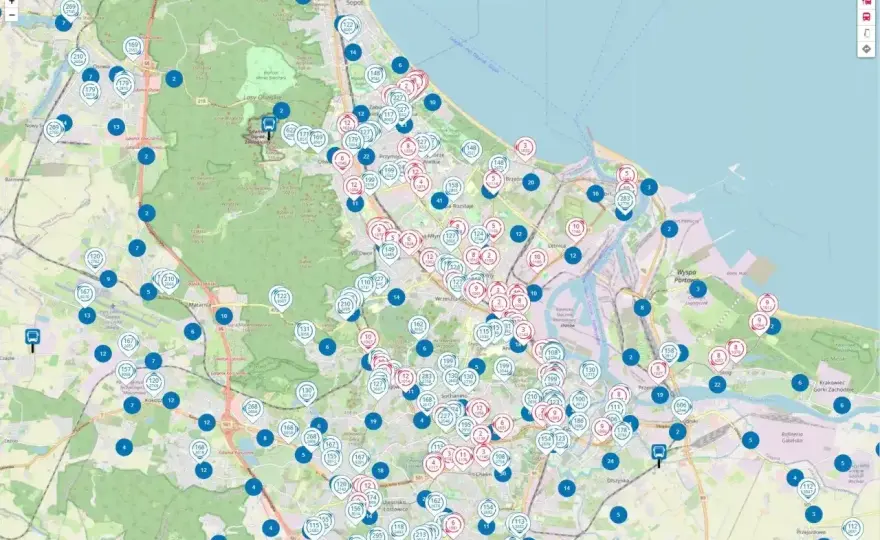The width and height of the screenshot is (880, 540).
Task: Toggle the red bus layer icon
Action: coord(867,17)
